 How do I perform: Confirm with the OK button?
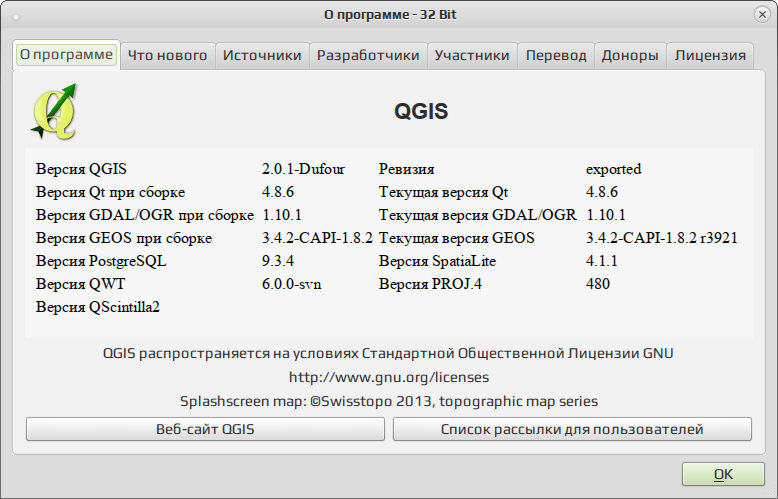723,475
